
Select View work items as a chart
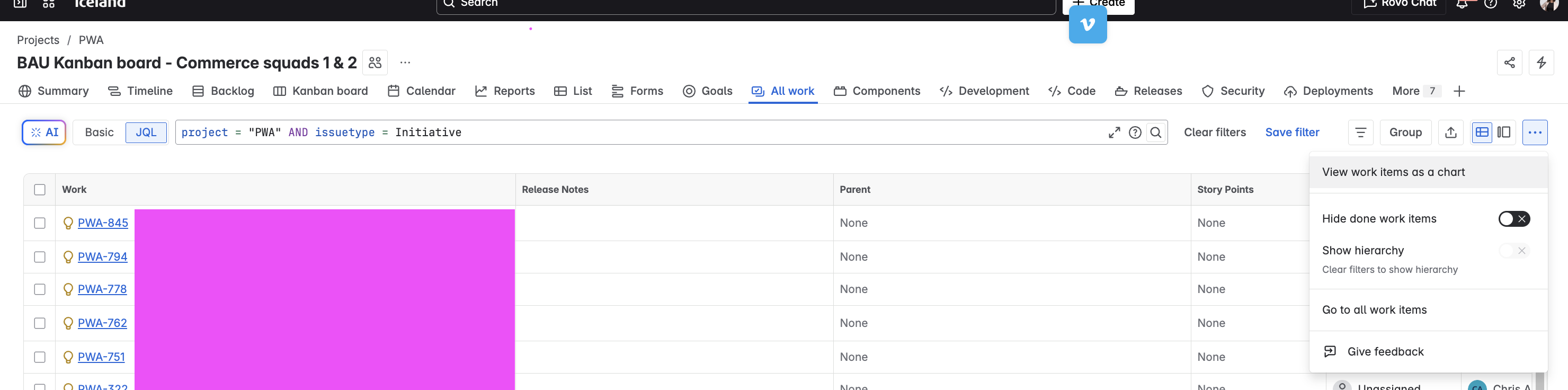(x=1428, y=172)
